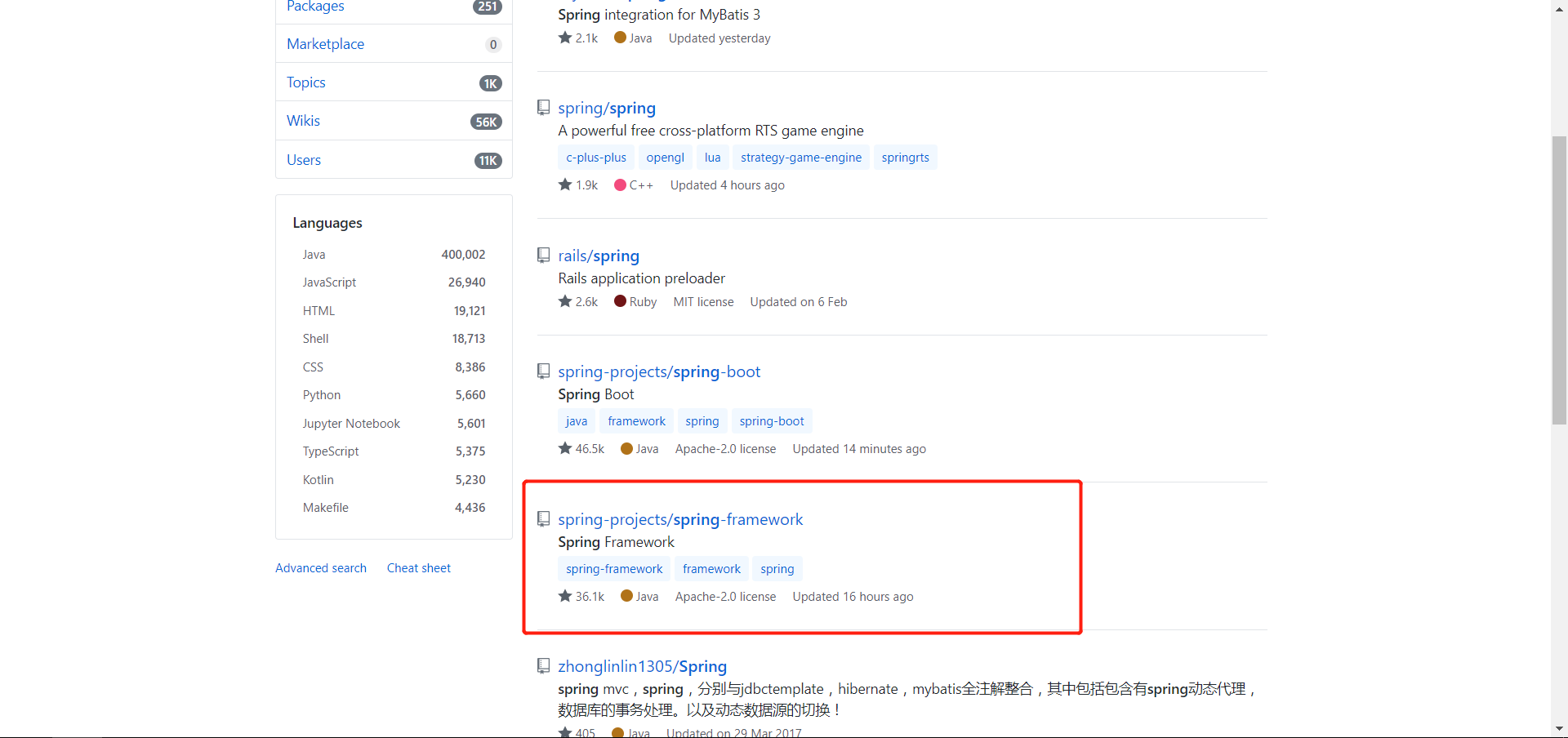Open the Advanced search link

(321, 568)
